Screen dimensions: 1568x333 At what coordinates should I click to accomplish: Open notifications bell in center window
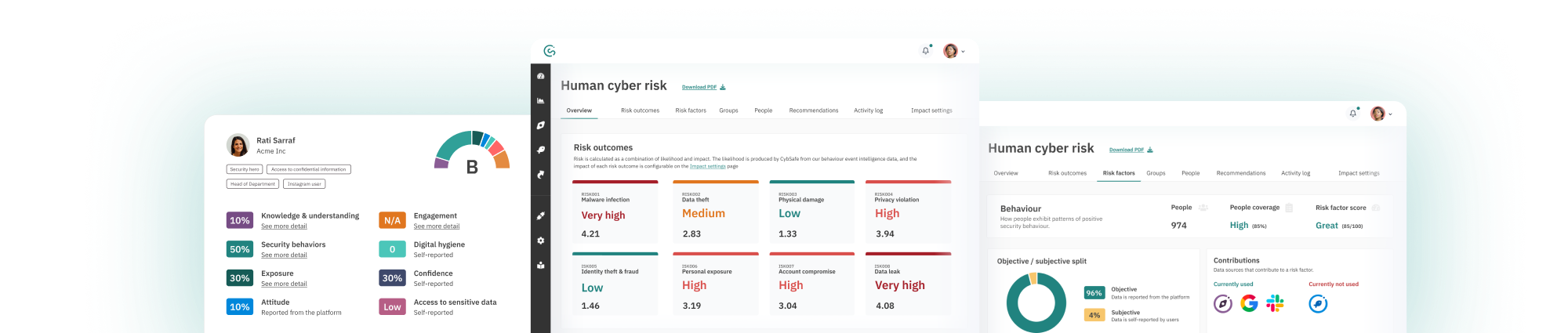coord(926,50)
